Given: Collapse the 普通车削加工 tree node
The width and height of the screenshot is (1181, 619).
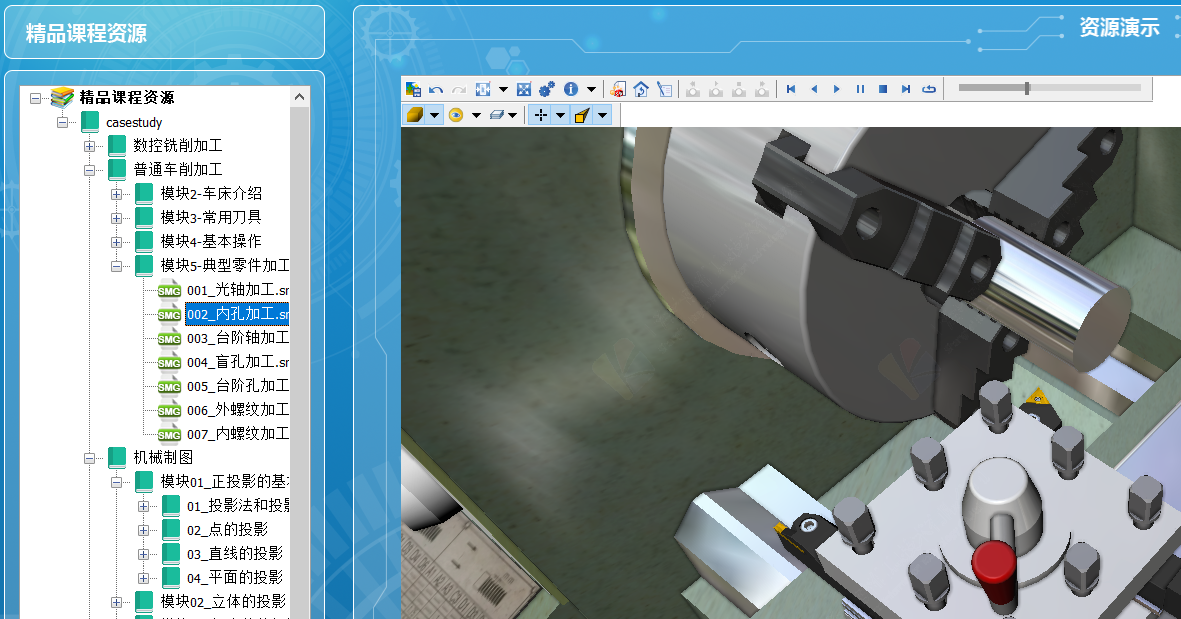Looking at the screenshot, I should [x=90, y=170].
